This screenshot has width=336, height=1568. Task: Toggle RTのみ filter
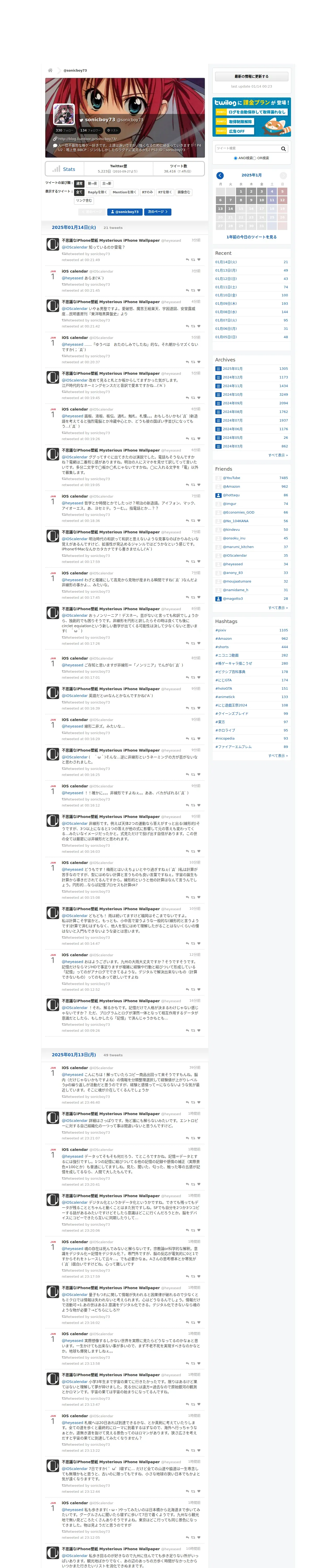tap(148, 192)
